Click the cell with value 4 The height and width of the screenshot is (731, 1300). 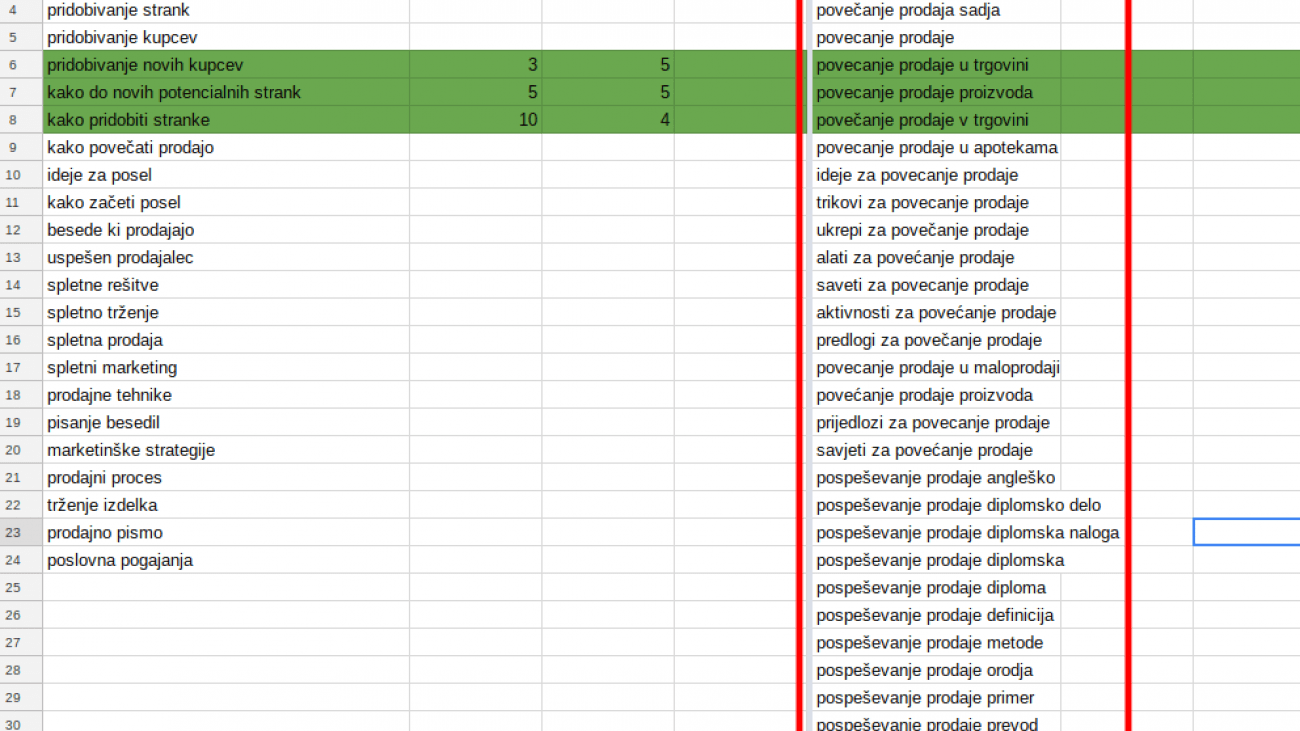coord(608,120)
